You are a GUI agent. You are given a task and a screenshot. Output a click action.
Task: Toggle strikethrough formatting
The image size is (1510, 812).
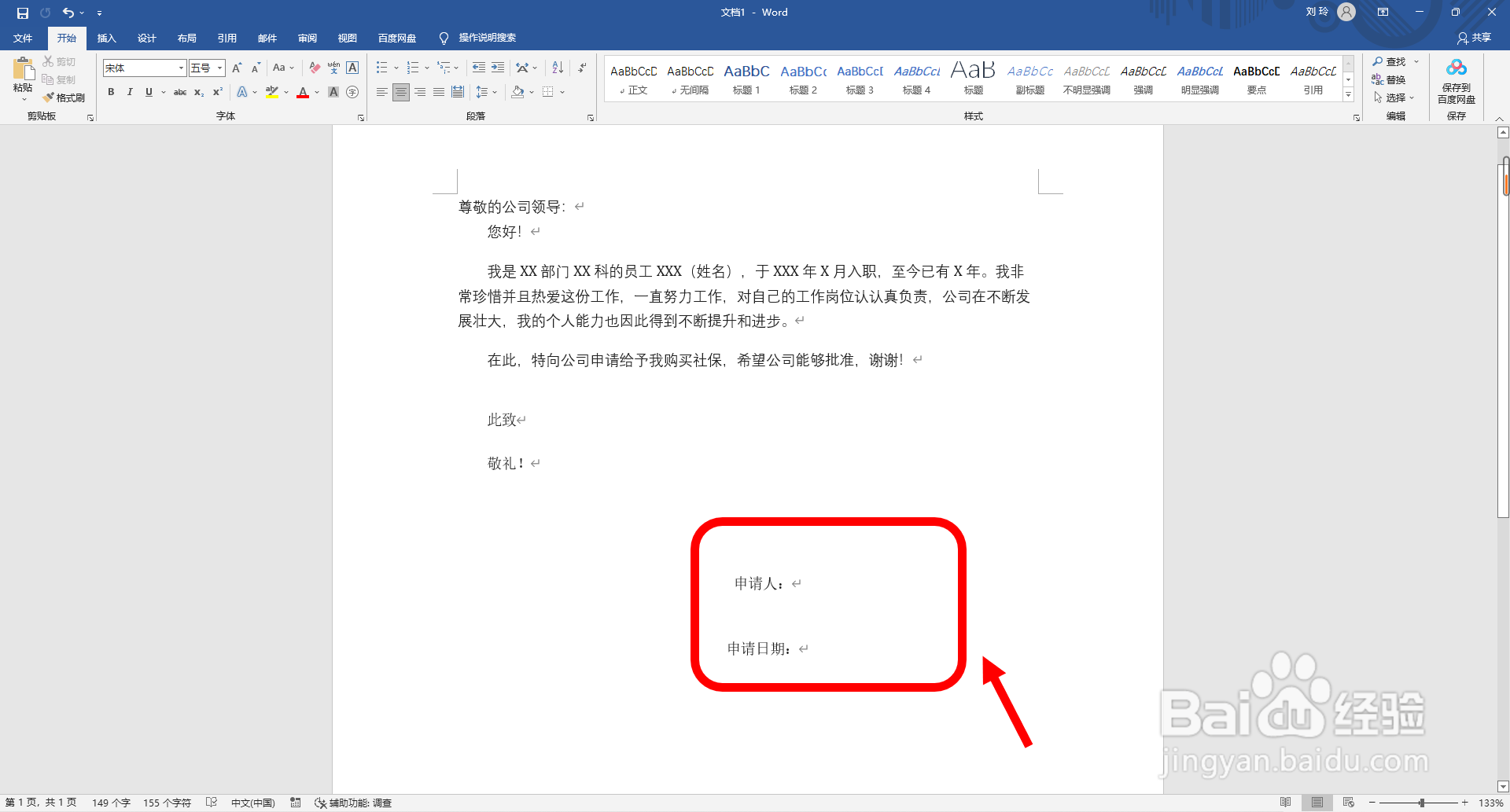pos(180,92)
